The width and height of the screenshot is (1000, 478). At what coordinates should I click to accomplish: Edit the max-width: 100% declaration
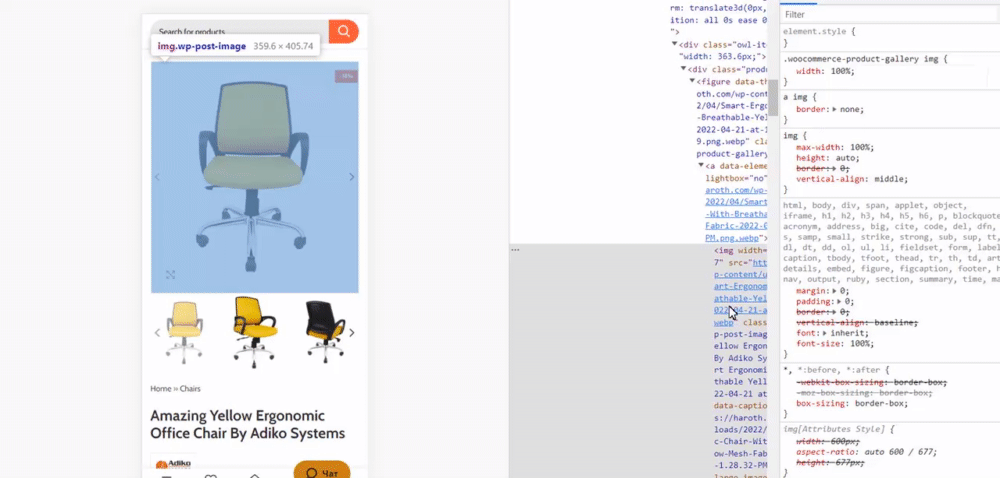(x=835, y=147)
